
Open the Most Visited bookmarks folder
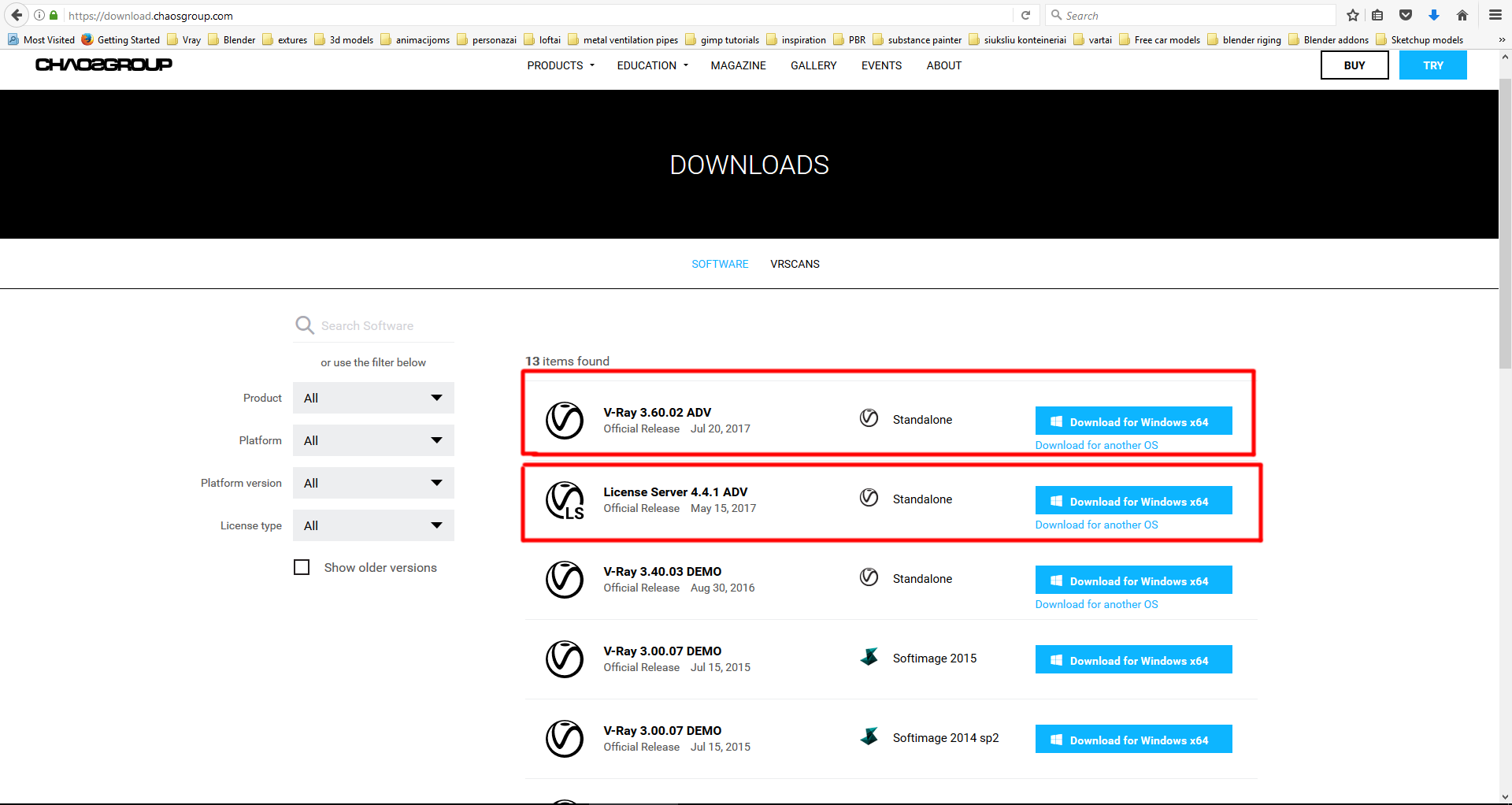[x=41, y=39]
